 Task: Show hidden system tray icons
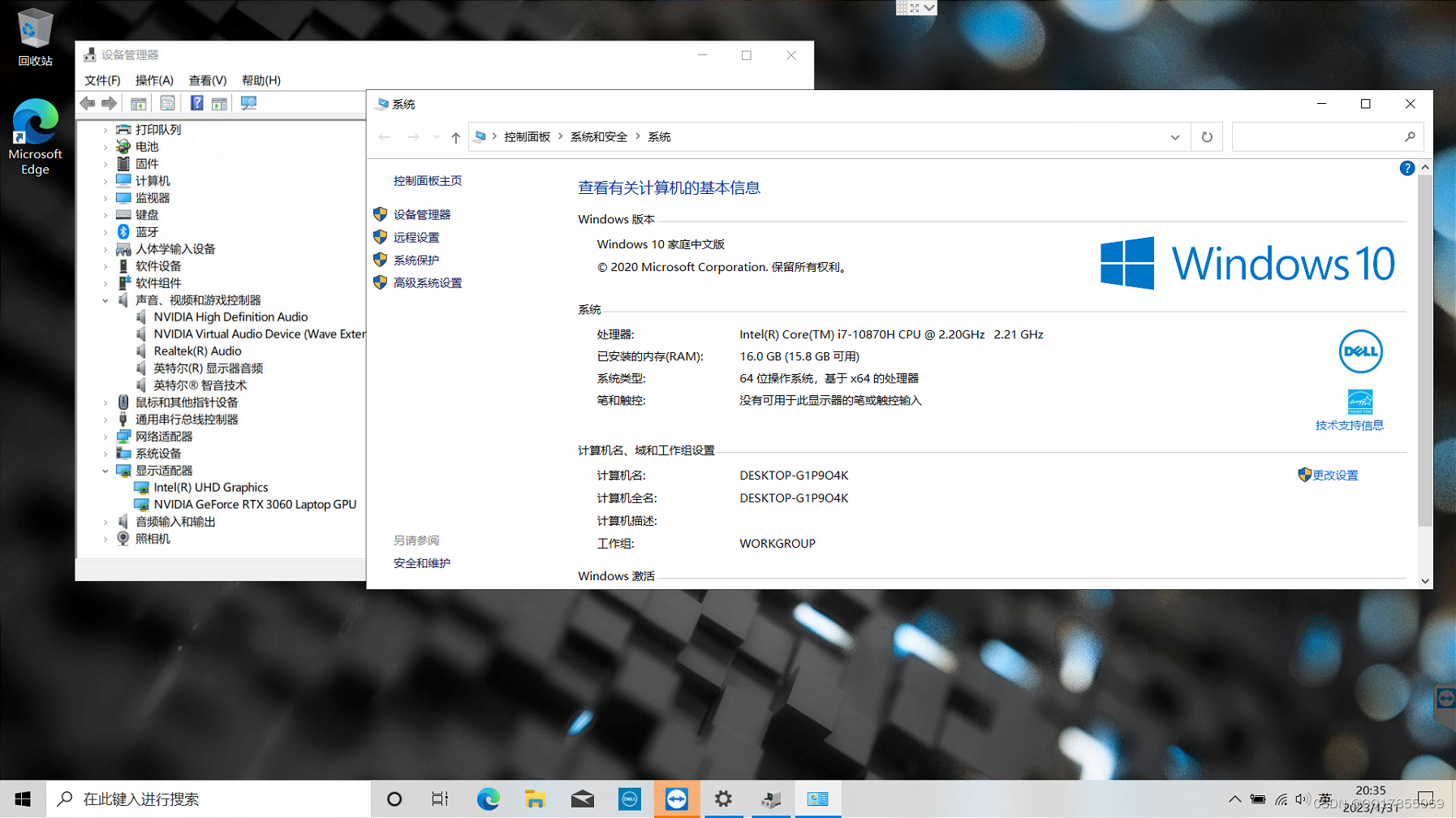[x=1234, y=799]
